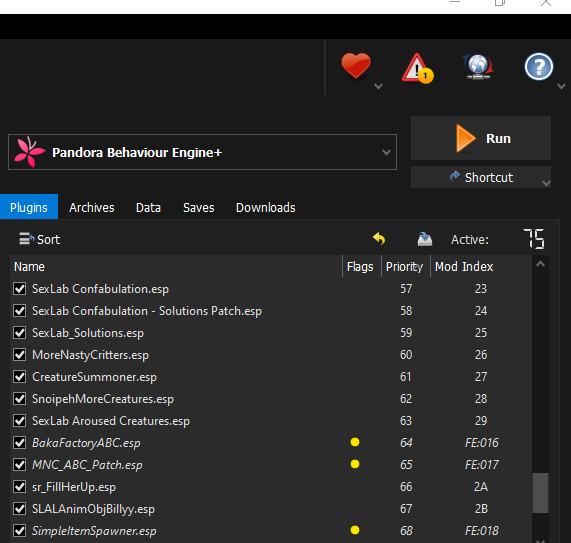Uncheck CreatureSummoner.esp plugin
Viewport: 571px width, 543px height.
(19, 377)
